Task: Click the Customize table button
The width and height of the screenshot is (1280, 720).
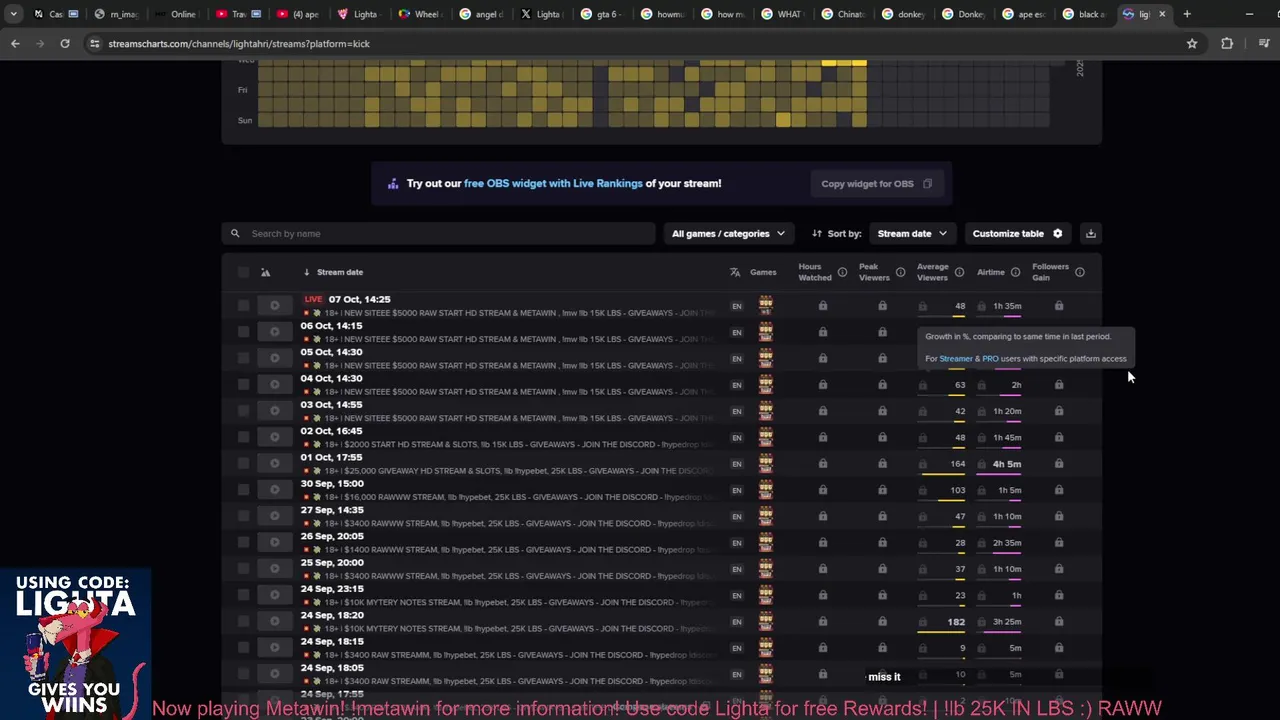Action: 1018,233
